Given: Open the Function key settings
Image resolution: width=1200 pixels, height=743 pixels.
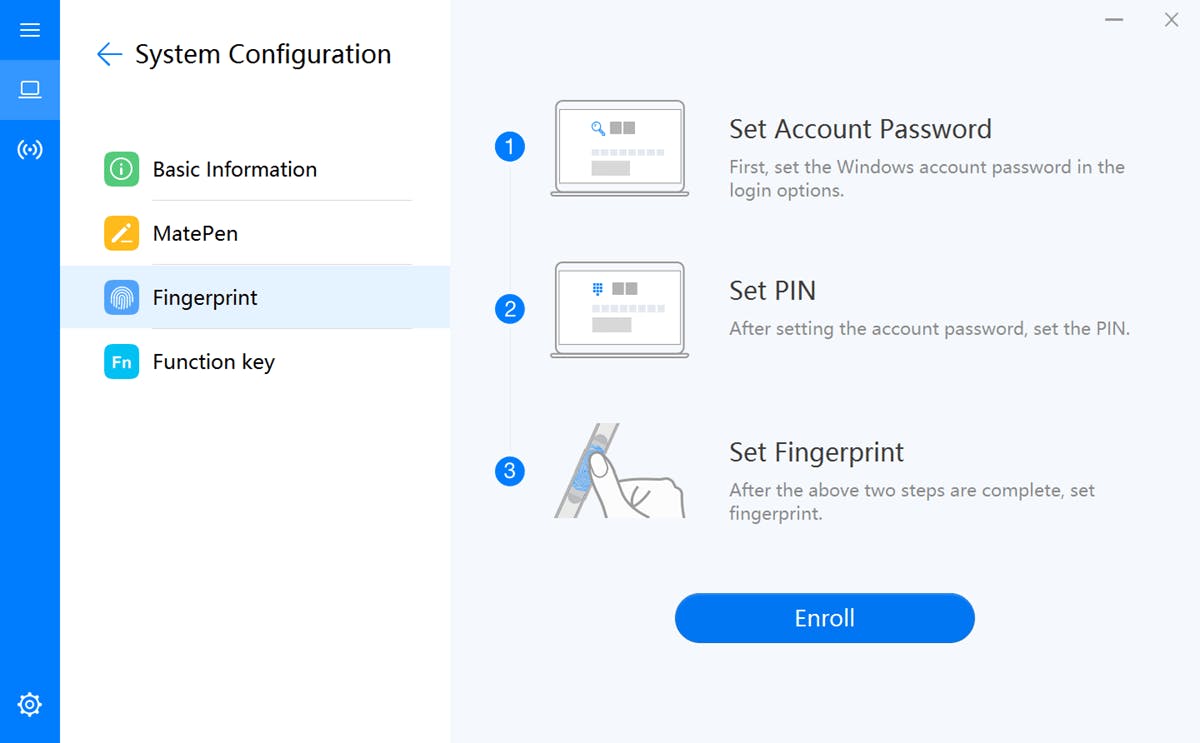Looking at the screenshot, I should click(x=213, y=362).
